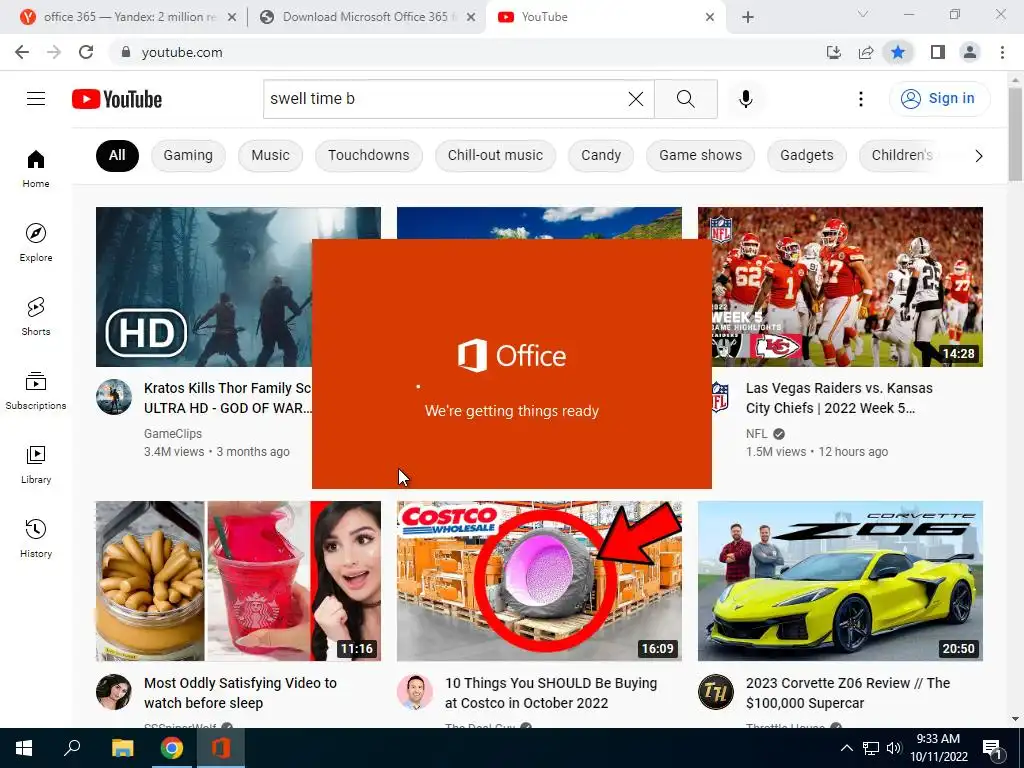Click The Deal Guy channel avatar

[415, 692]
